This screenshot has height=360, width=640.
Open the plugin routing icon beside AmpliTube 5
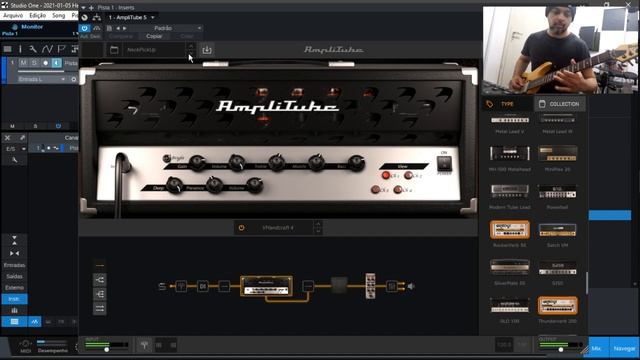(x=97, y=17)
